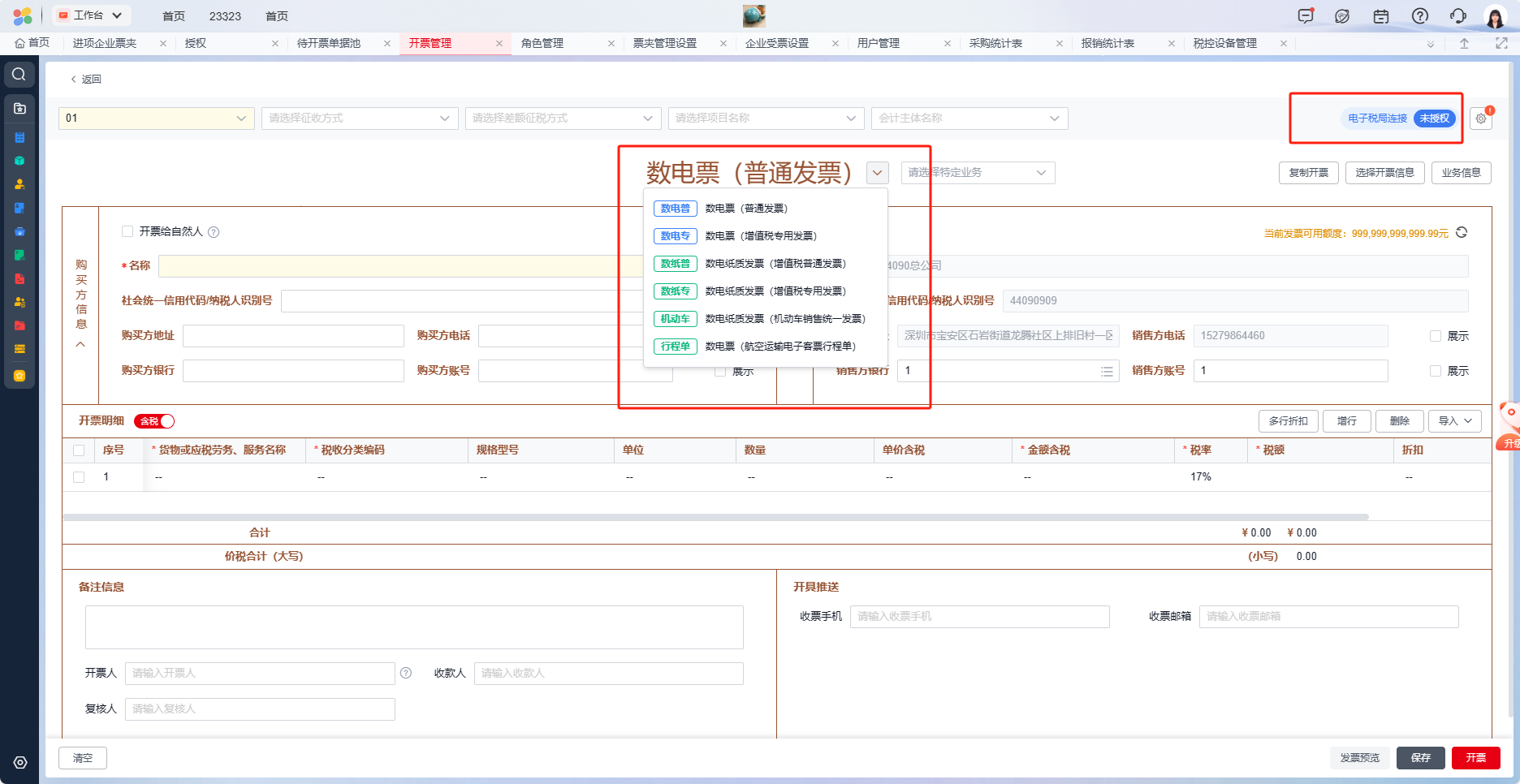
Task: Open the user avatar profile
Action: tap(1495, 16)
